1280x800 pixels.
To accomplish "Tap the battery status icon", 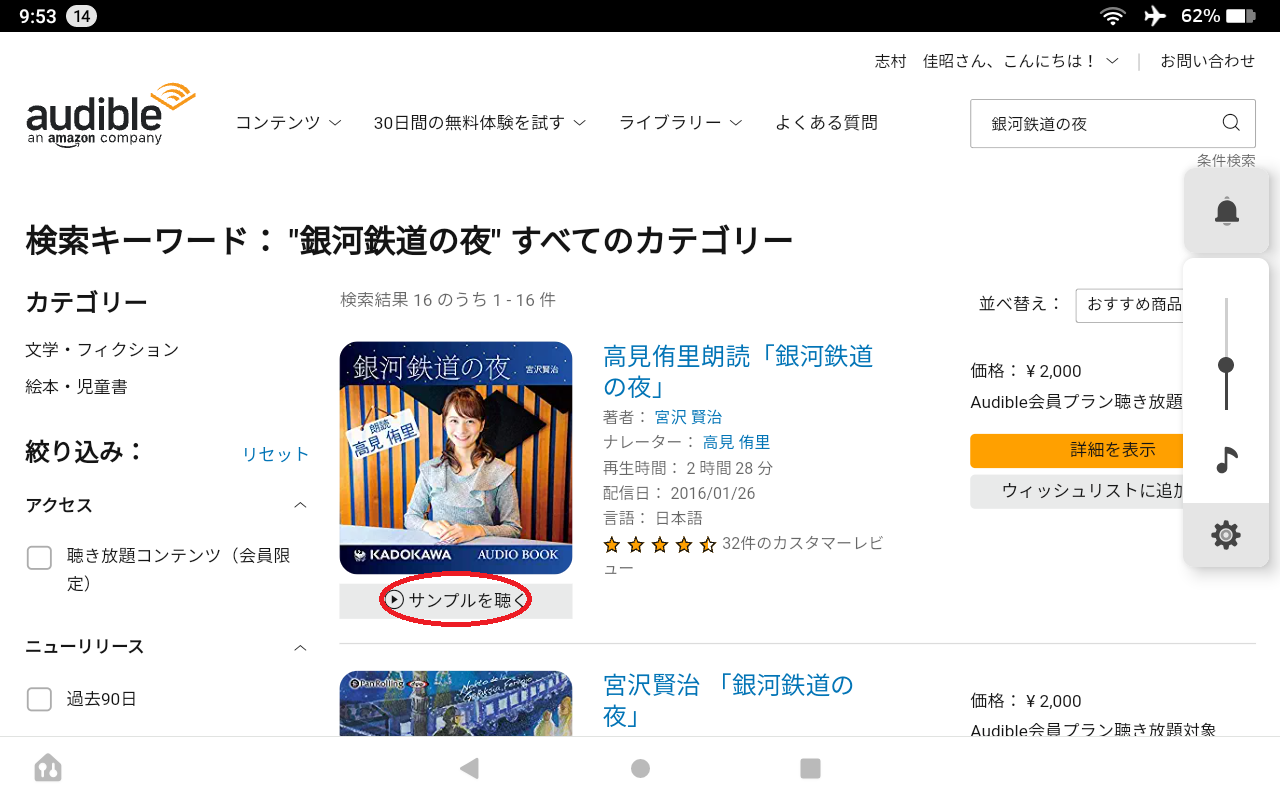I will (1240, 16).
